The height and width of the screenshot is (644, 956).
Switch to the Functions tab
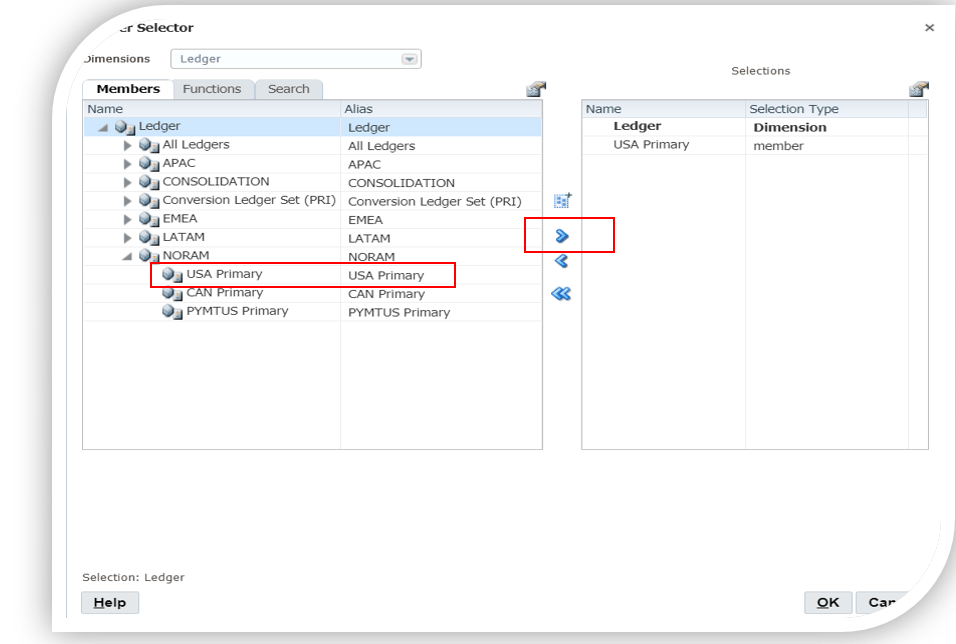[211, 89]
